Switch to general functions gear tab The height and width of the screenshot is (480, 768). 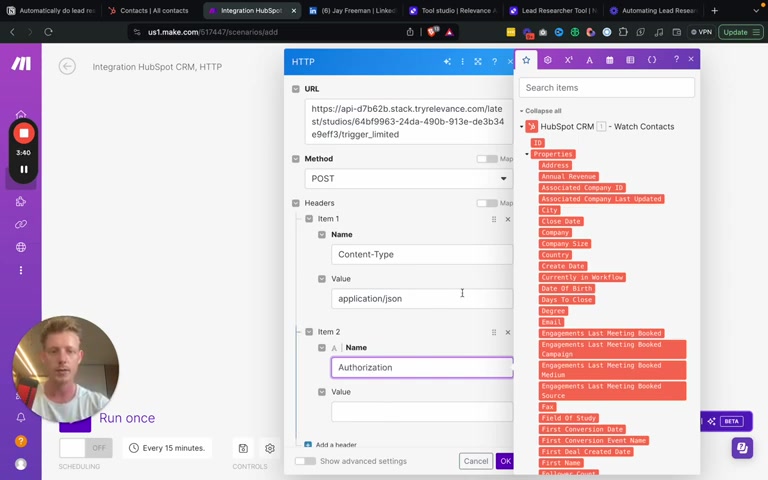point(548,60)
